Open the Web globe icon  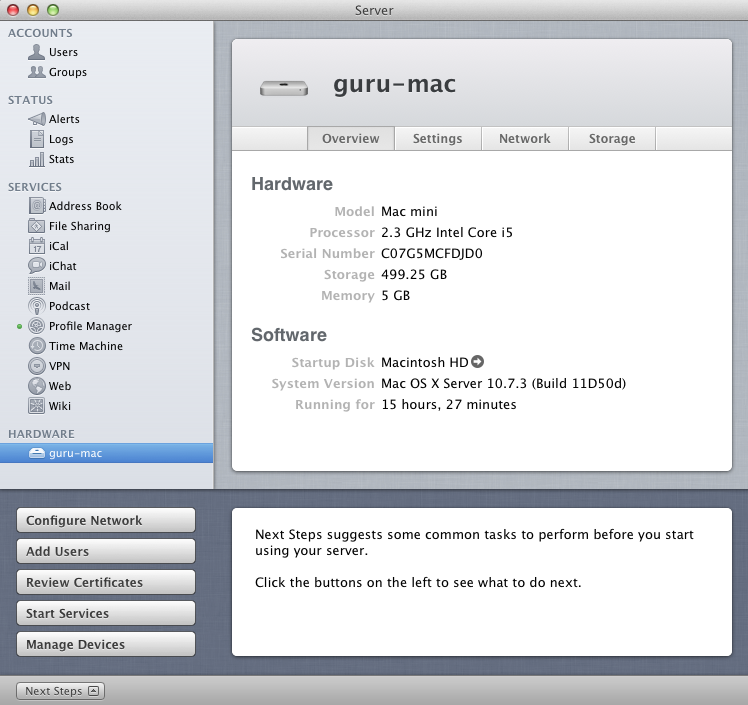[37, 386]
